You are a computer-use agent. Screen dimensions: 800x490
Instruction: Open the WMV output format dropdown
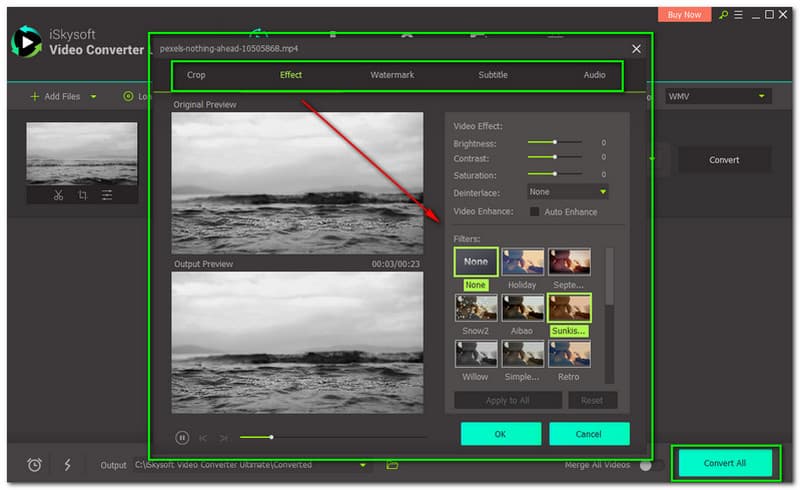point(718,96)
